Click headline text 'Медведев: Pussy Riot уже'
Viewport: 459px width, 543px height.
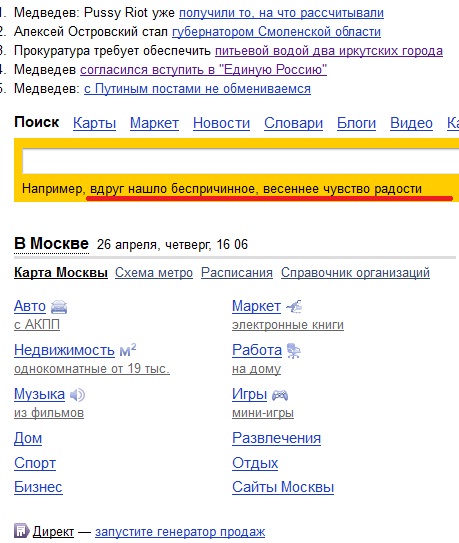(94, 13)
